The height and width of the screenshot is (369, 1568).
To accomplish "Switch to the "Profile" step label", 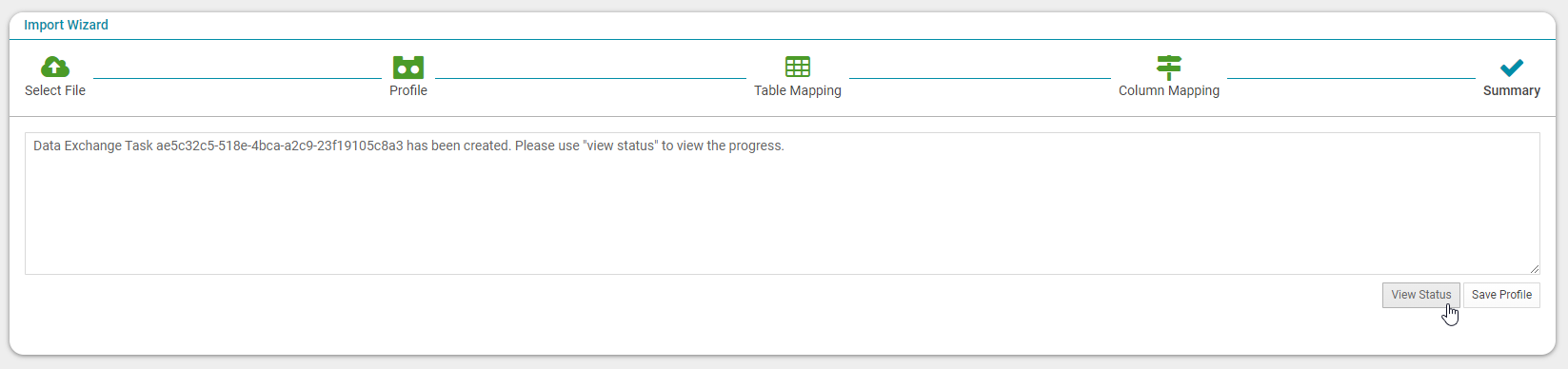I will [408, 90].
